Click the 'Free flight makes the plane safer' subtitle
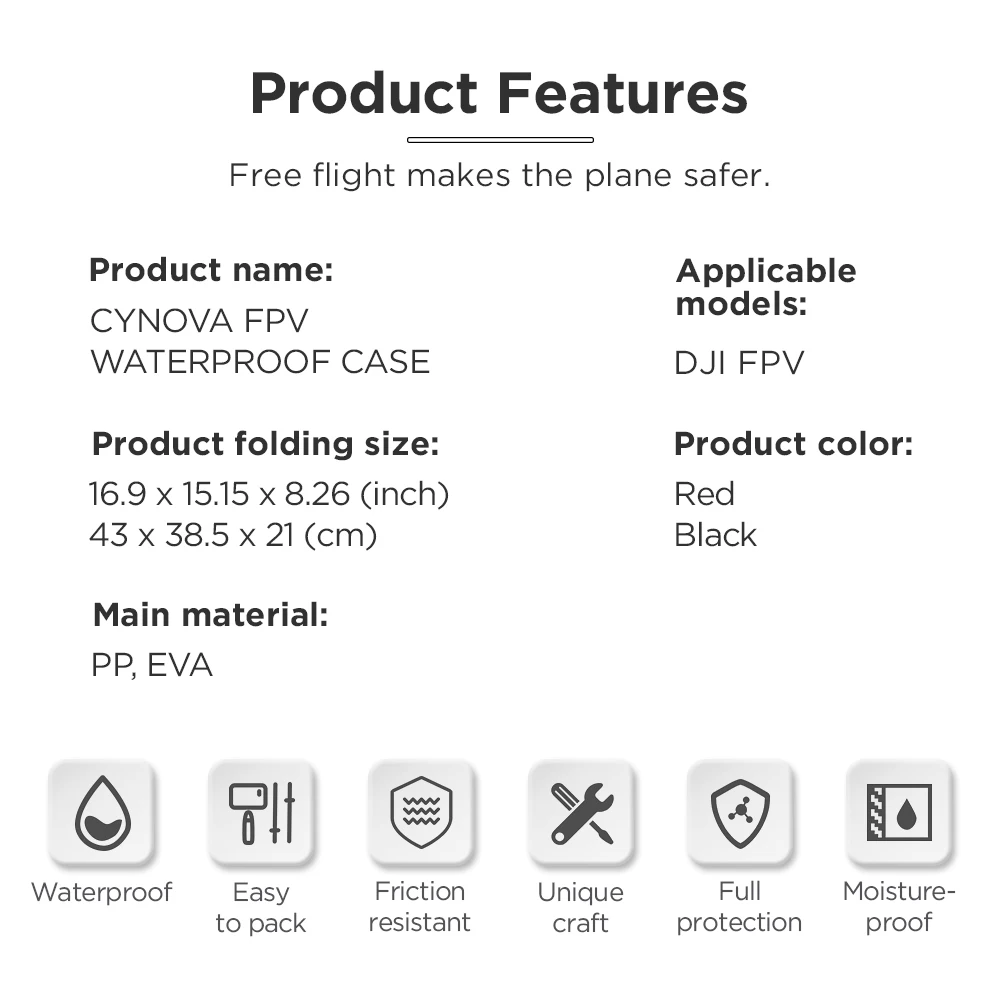 (499, 176)
